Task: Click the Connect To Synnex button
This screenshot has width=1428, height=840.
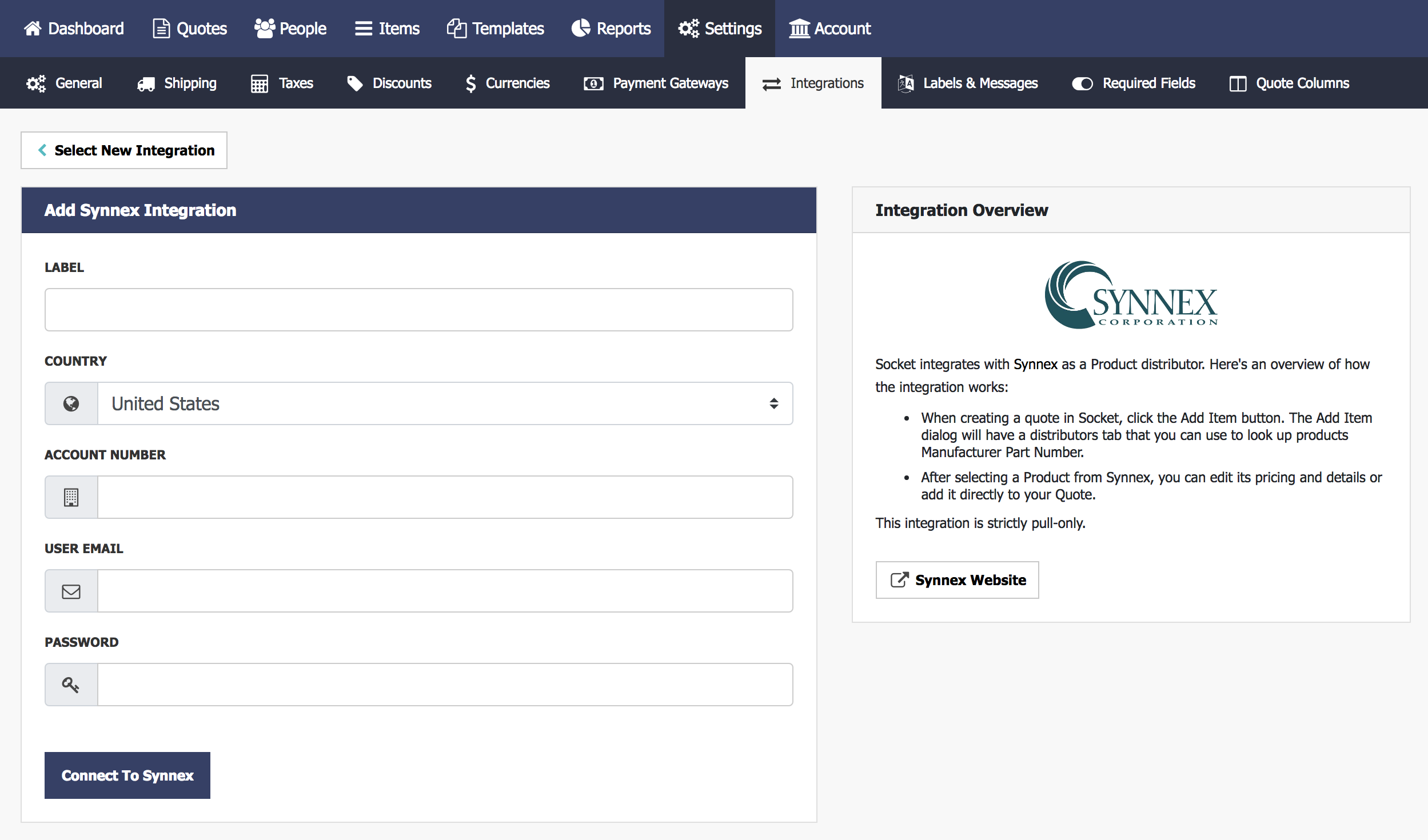Action: coord(127,775)
